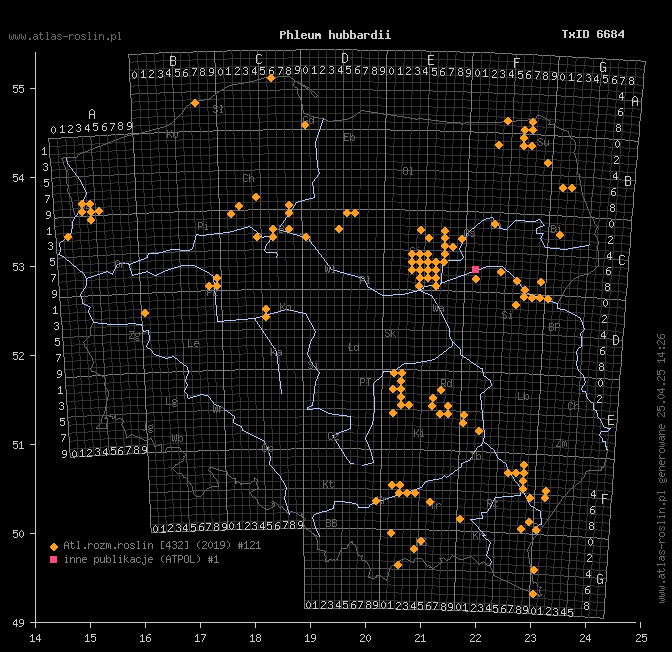The width and height of the screenshot is (672, 652).
Task: Click the pink square in the legend
Action: [x=54, y=559]
